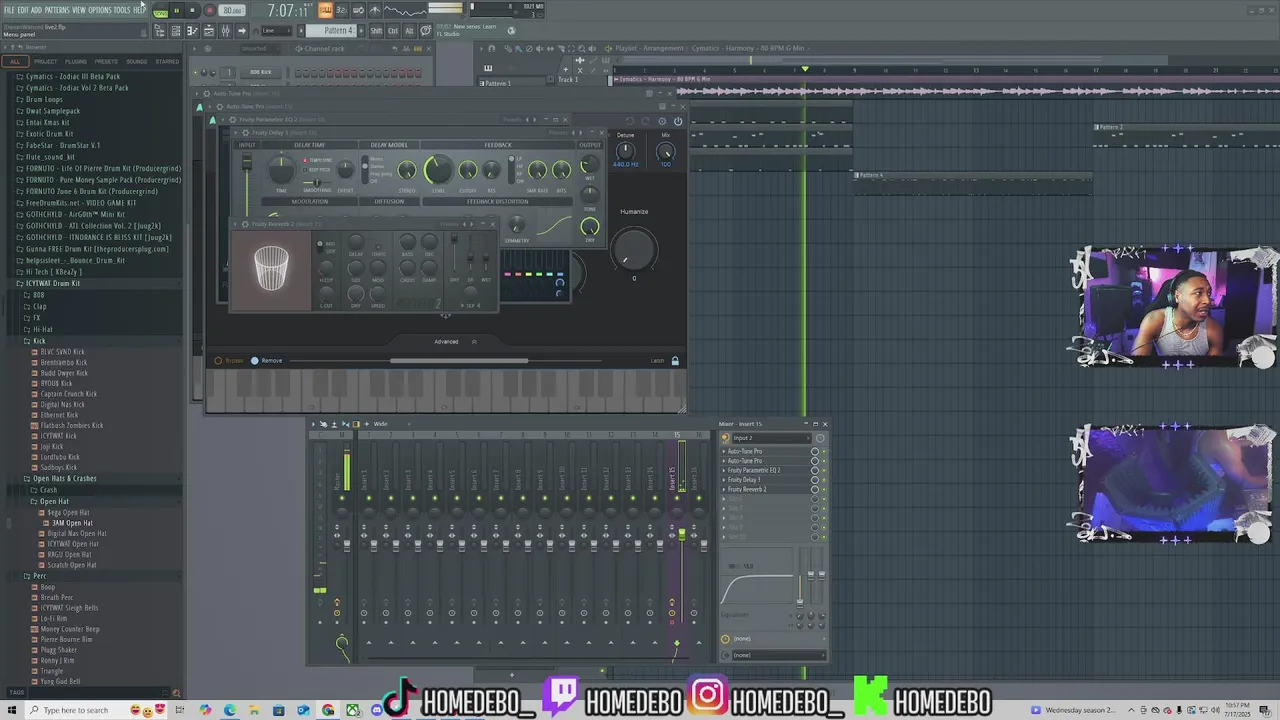Click the Auto-Tune Detune knob

(625, 151)
